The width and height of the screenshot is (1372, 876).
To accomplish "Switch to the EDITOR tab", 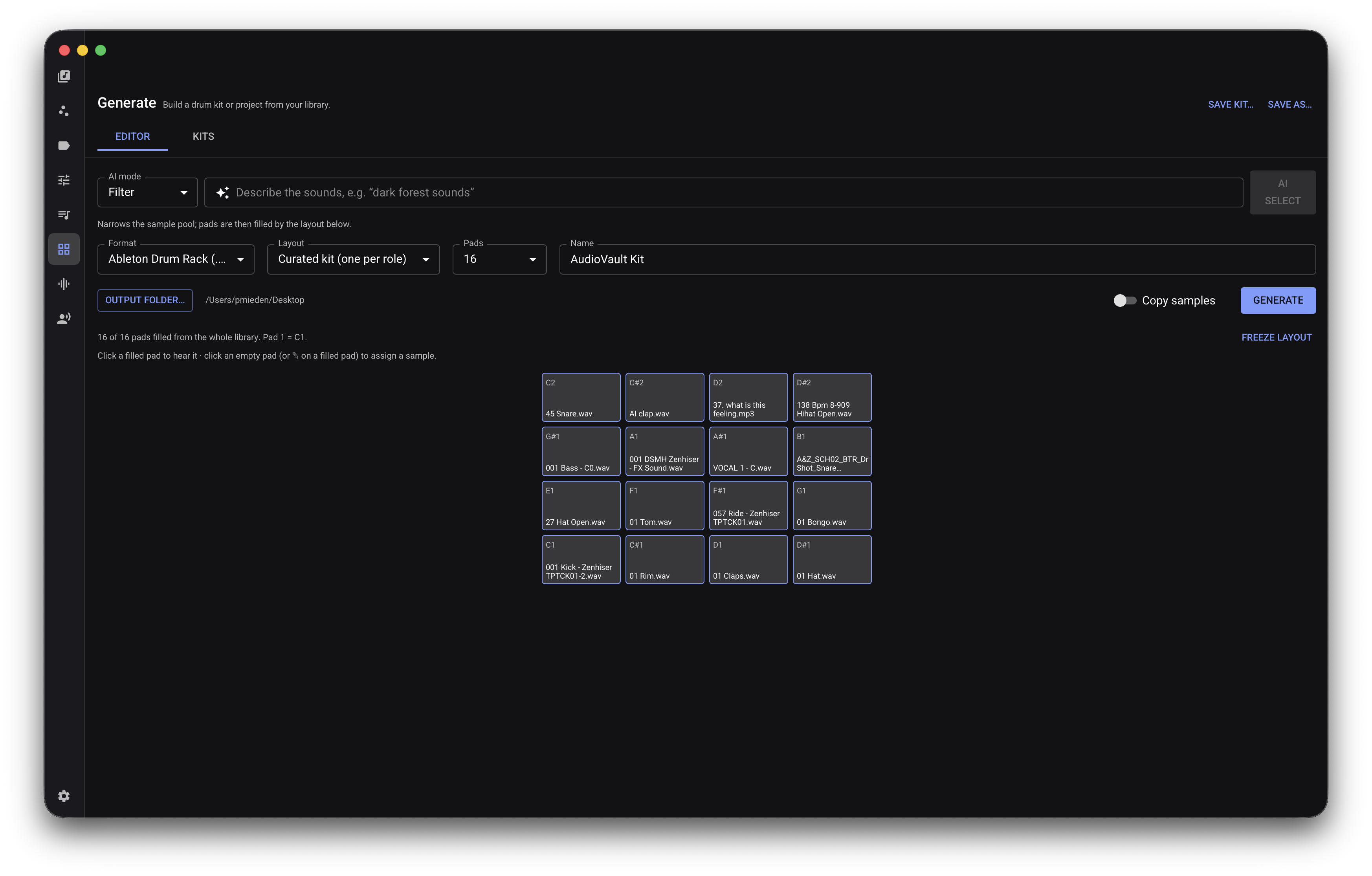I will pos(133,137).
